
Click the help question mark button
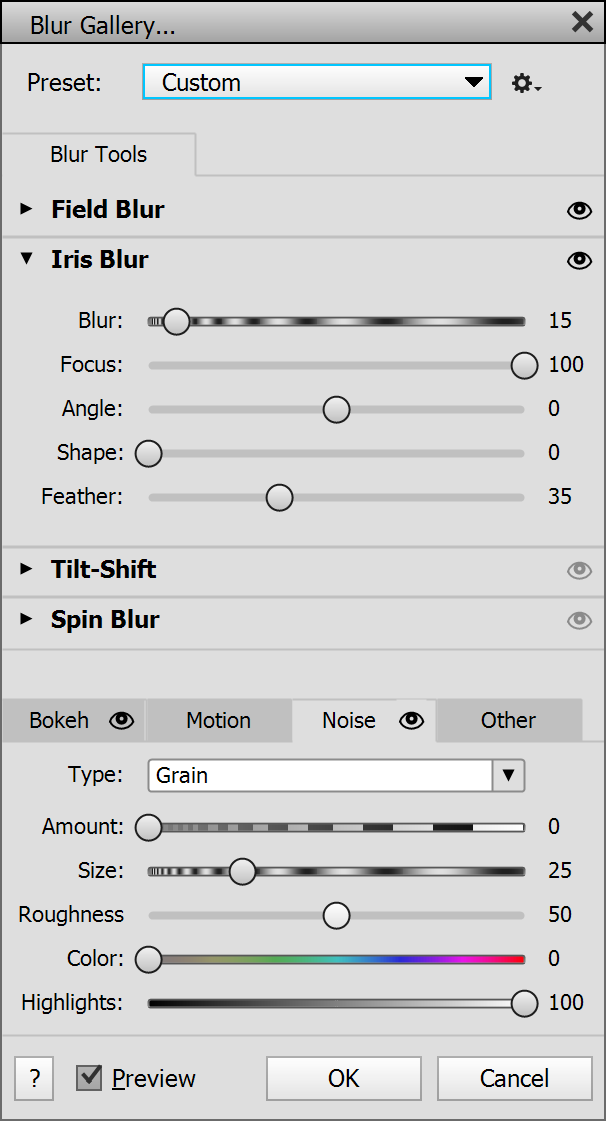tap(35, 1079)
